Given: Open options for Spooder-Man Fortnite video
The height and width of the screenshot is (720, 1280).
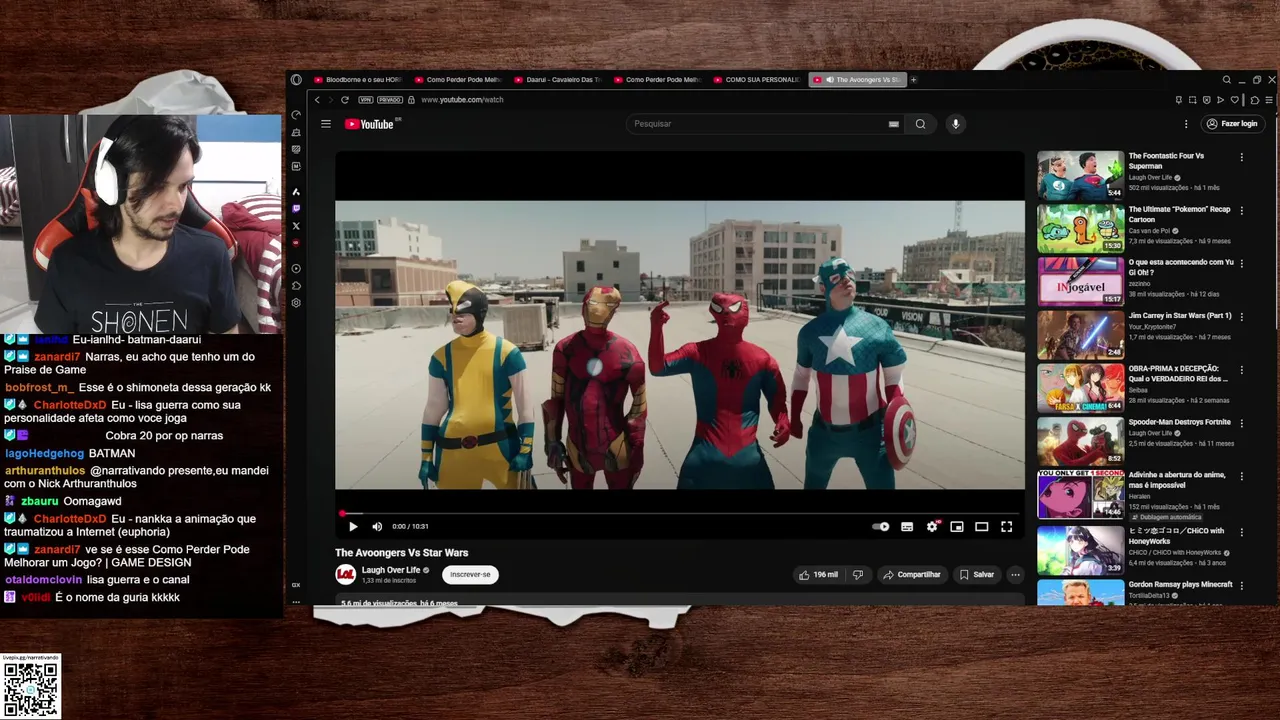Looking at the screenshot, I should (x=1242, y=423).
